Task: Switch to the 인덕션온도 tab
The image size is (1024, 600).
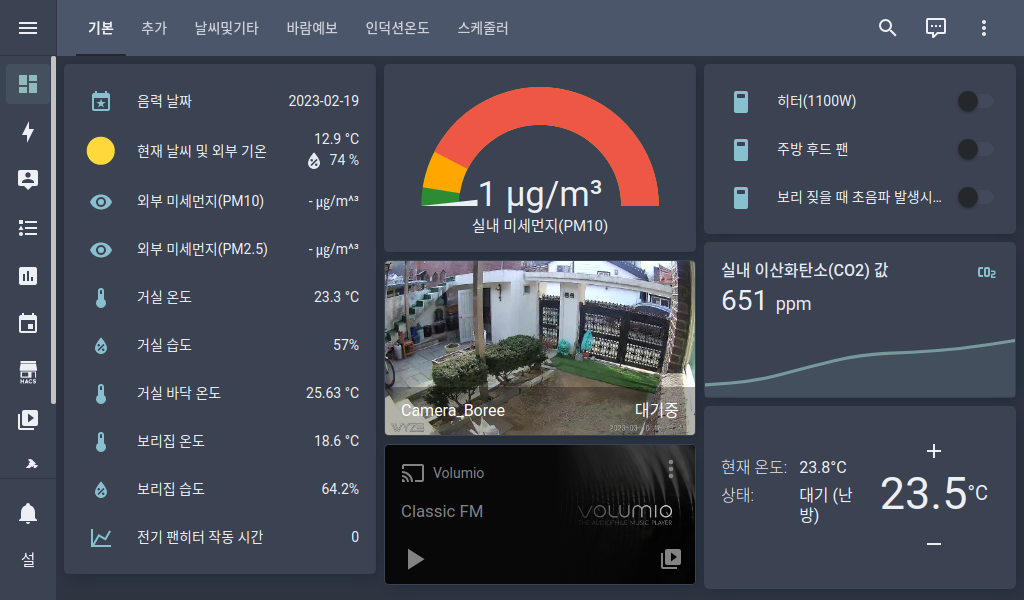Action: pos(397,28)
